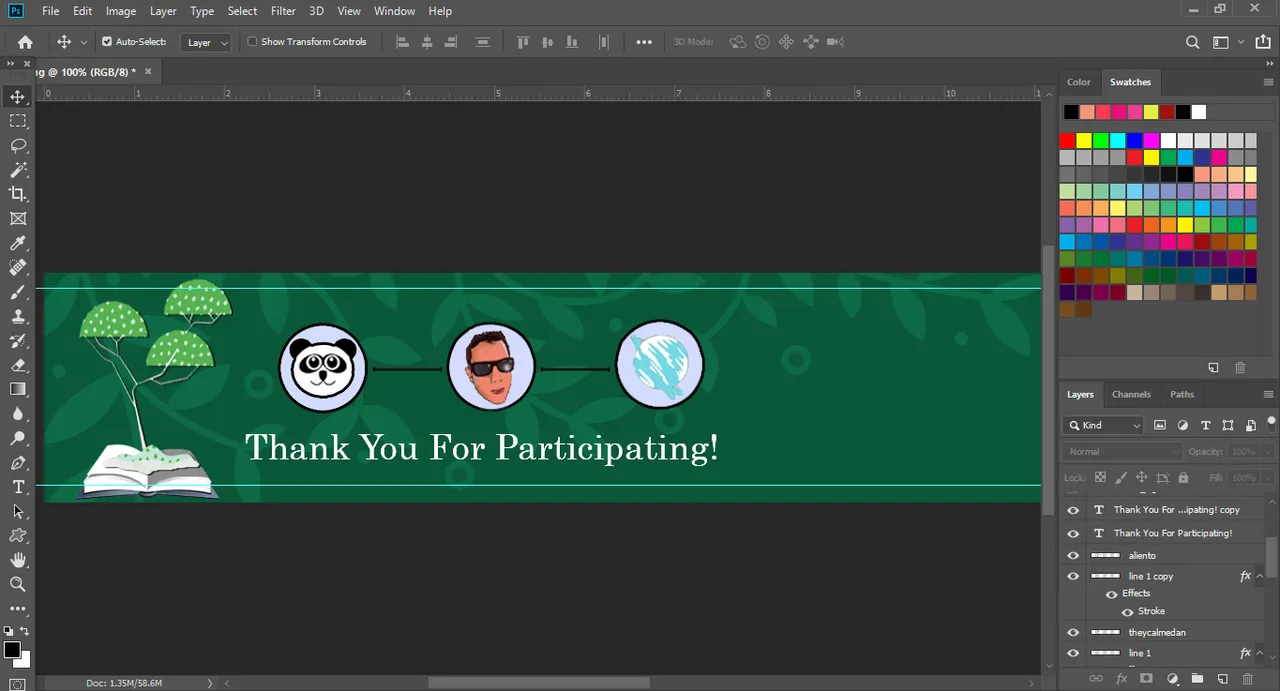Click Delete layer trash icon in Layers panel

1246,679
